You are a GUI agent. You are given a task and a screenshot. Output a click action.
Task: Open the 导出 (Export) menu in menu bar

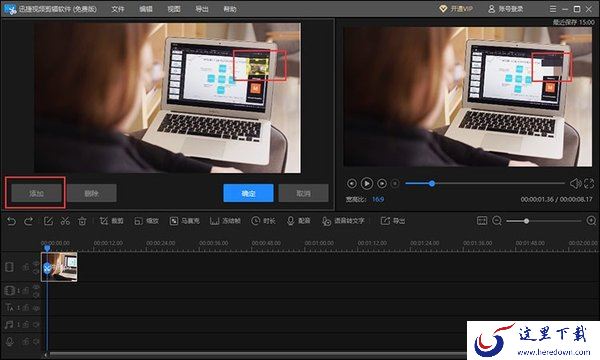pyautogui.click(x=202, y=9)
